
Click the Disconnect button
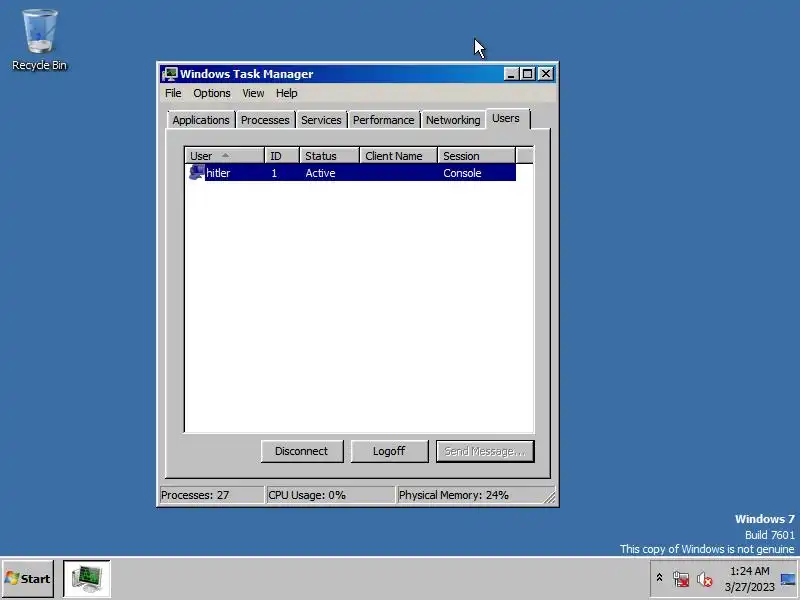click(x=302, y=452)
